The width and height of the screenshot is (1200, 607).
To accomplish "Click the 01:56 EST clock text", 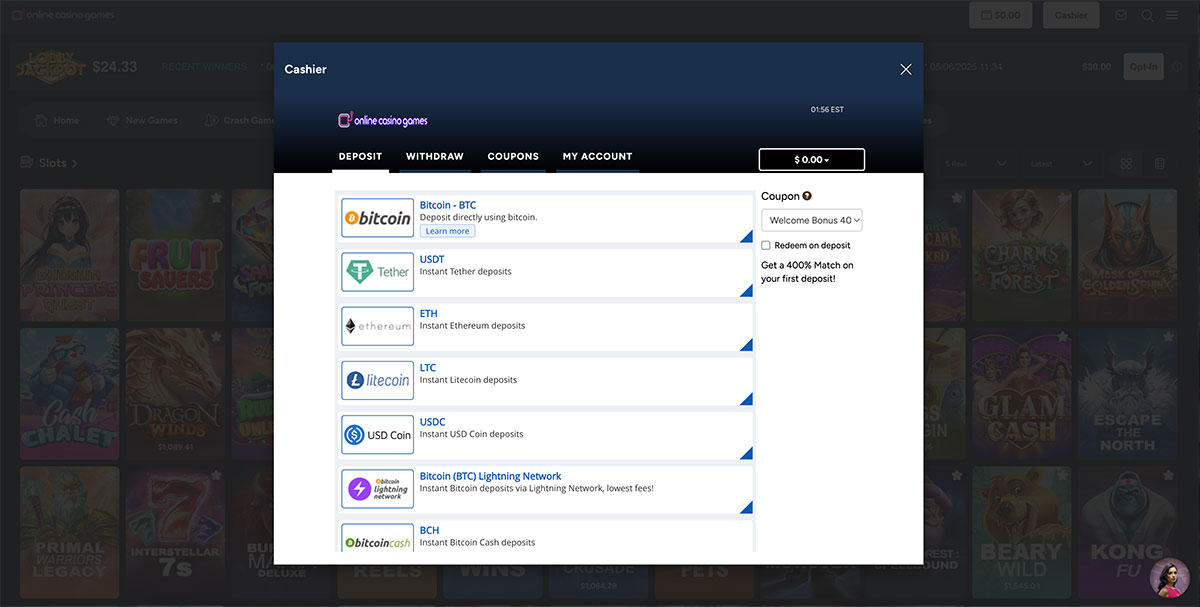I will coord(827,109).
